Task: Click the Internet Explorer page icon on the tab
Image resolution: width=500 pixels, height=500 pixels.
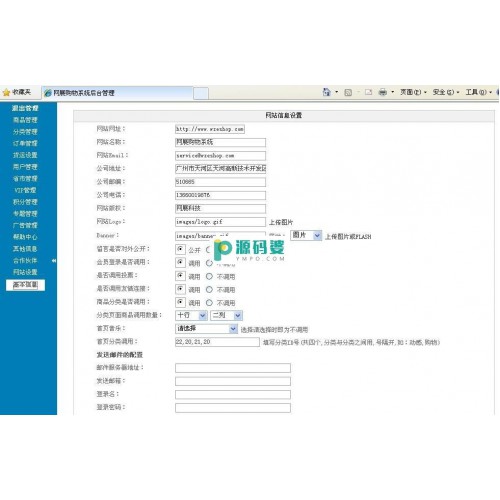Action: (x=48, y=93)
